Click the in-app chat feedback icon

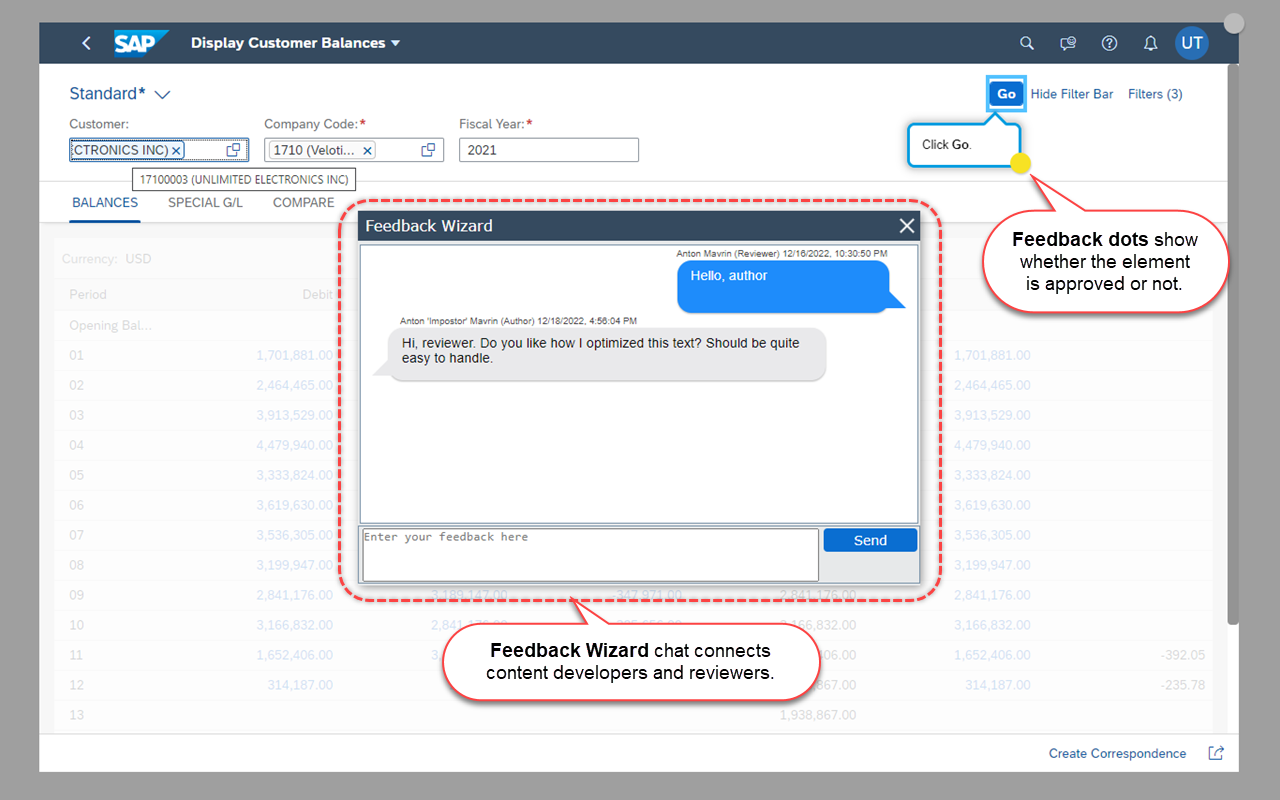[x=1067, y=43]
